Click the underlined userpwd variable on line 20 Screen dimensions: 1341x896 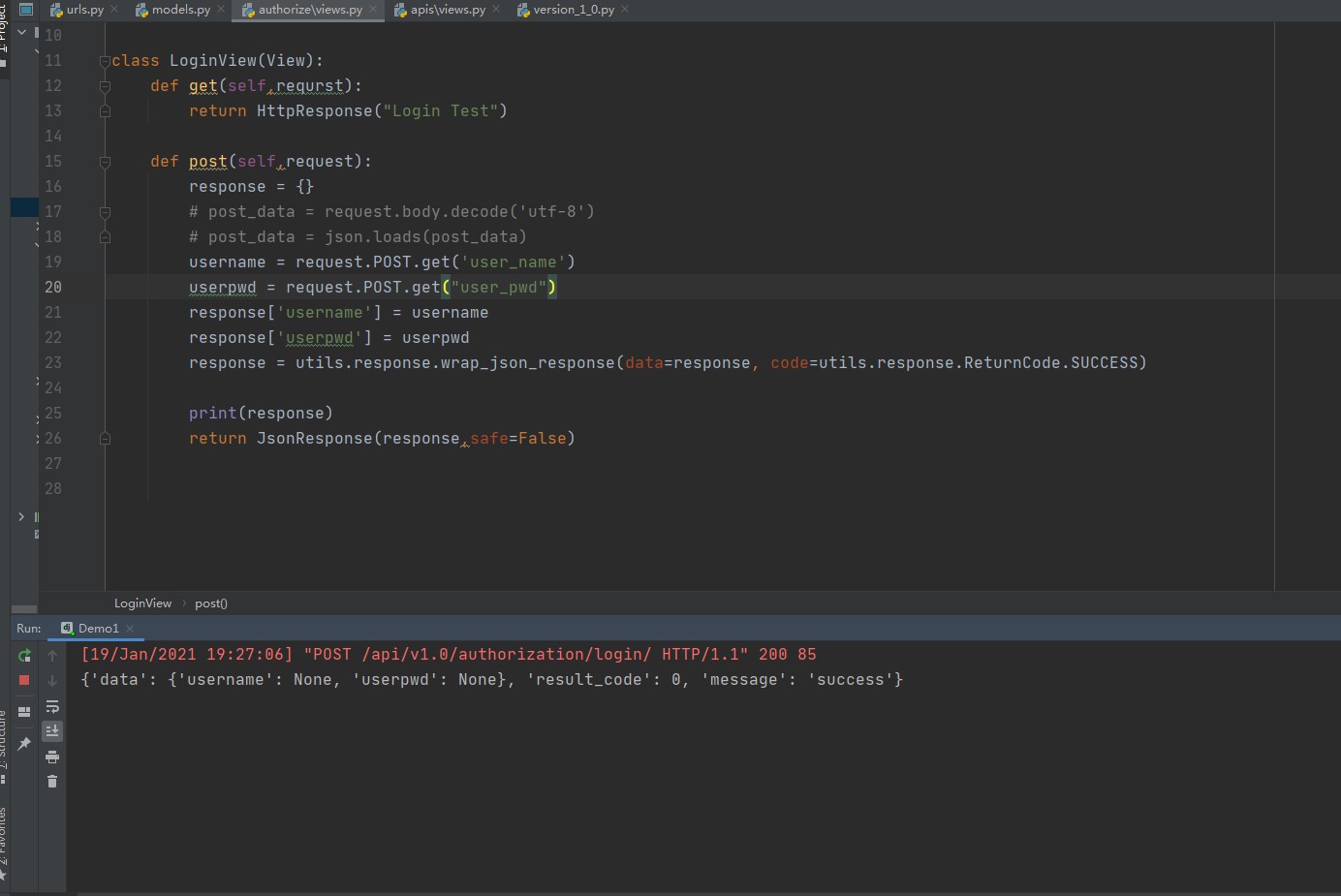tap(223, 288)
